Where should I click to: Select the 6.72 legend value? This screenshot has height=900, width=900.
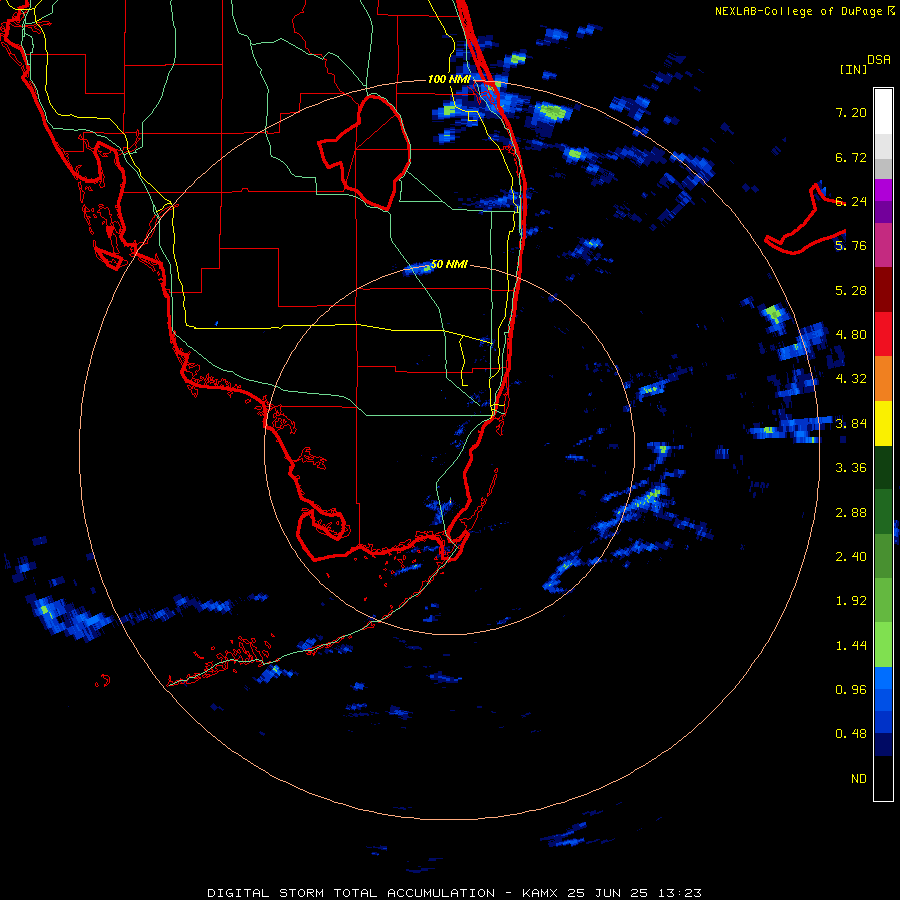[x=851, y=157]
